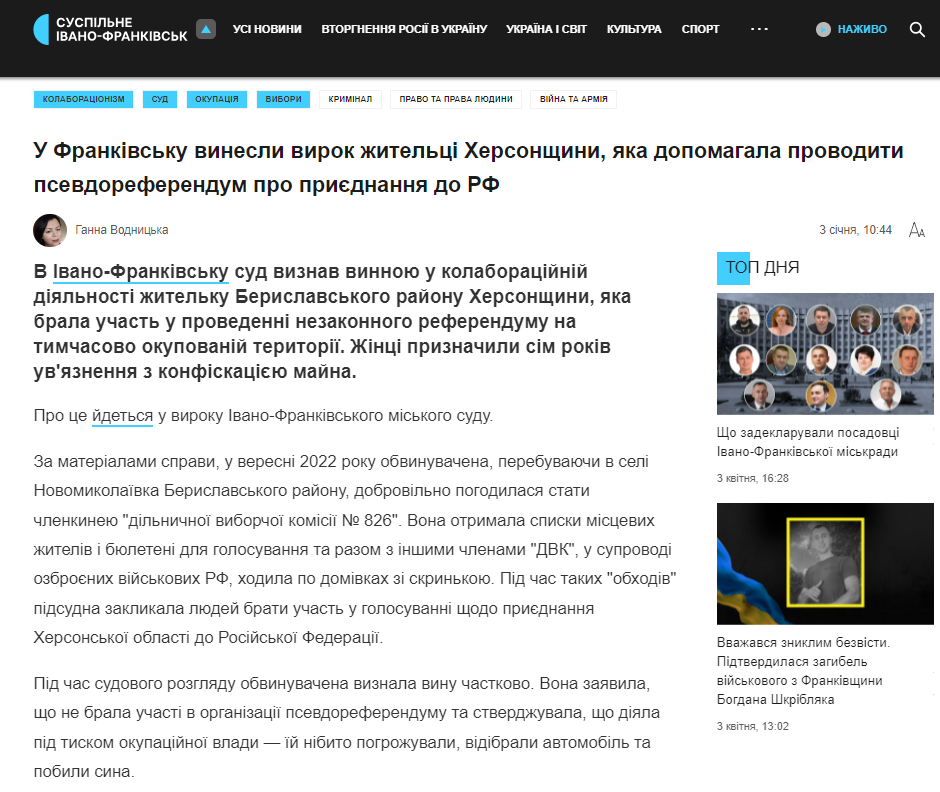Select the ВІЙНА ТА АРМІЯ tag
This screenshot has width=940, height=792.
click(x=573, y=99)
